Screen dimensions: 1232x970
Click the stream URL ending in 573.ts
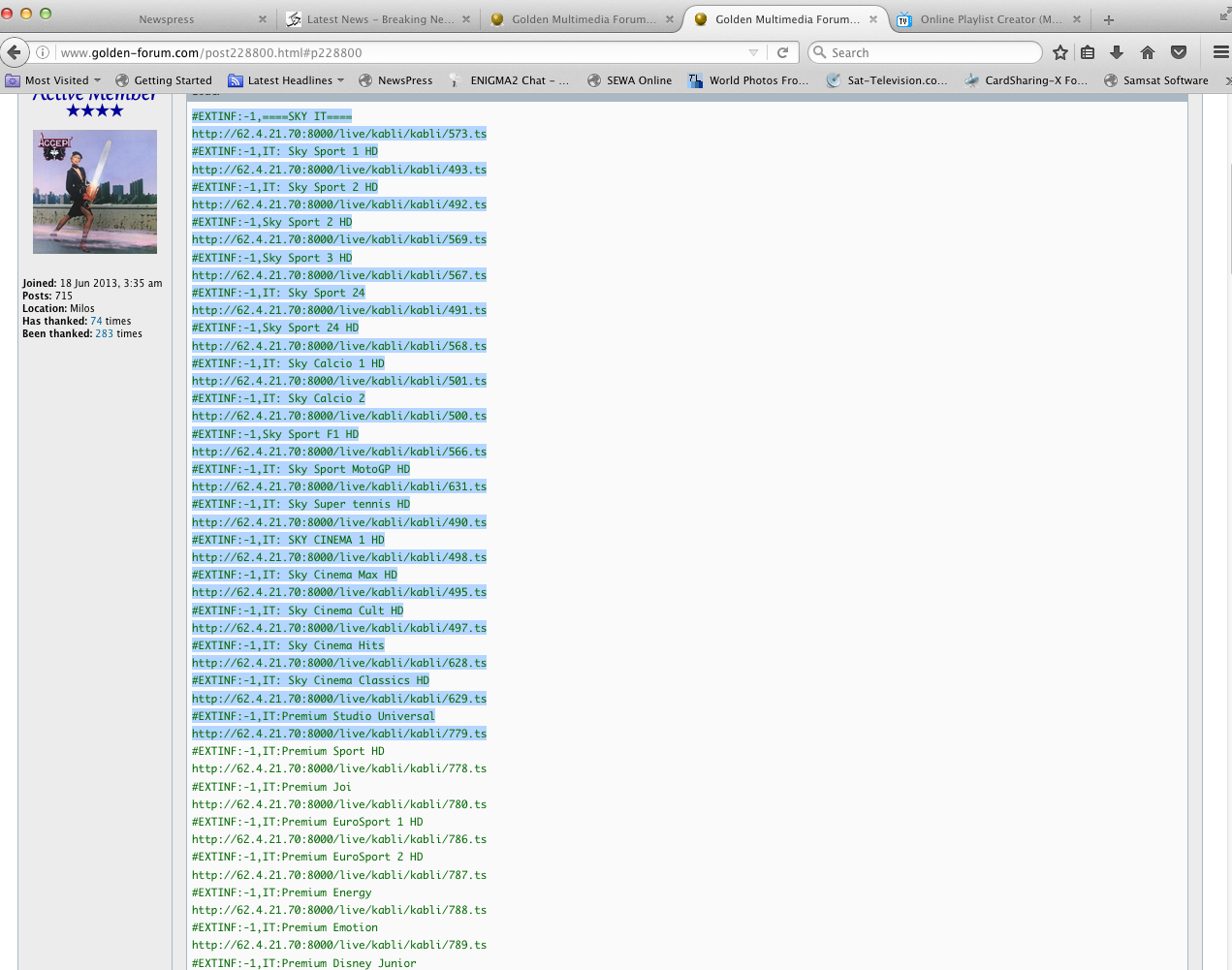pos(339,134)
